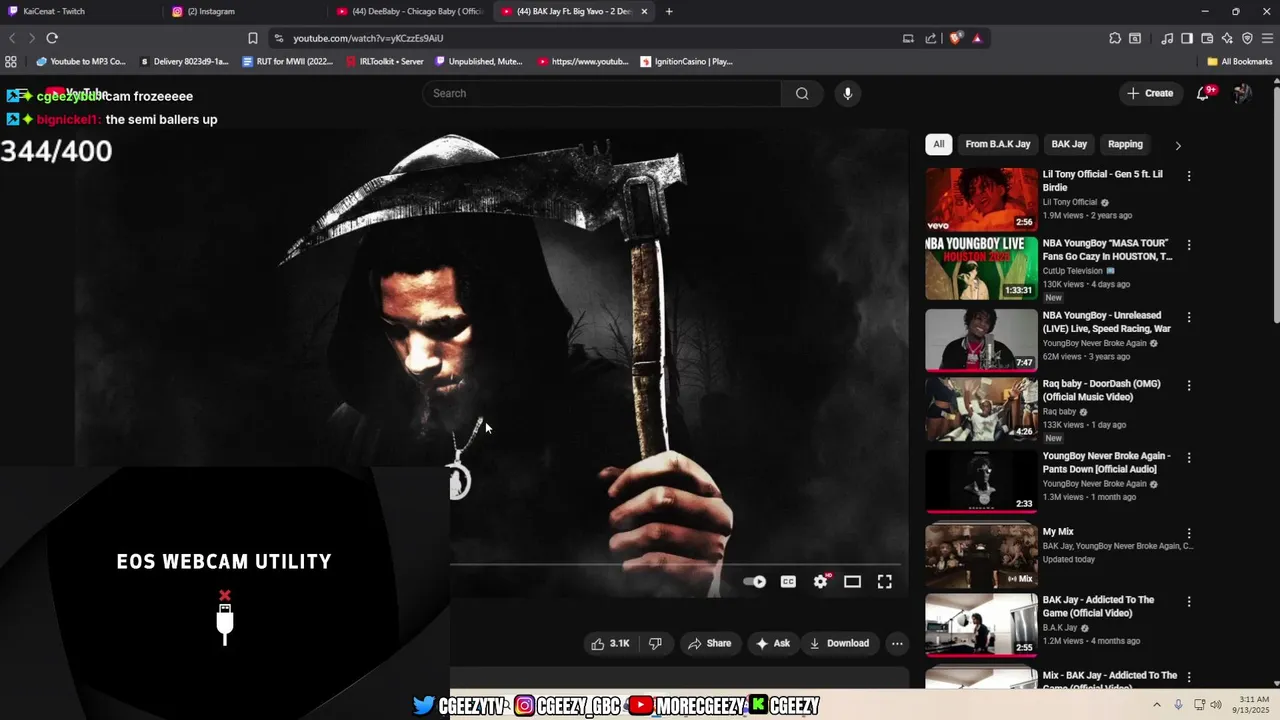Open the browser main hamburger menu

coord(1268,38)
